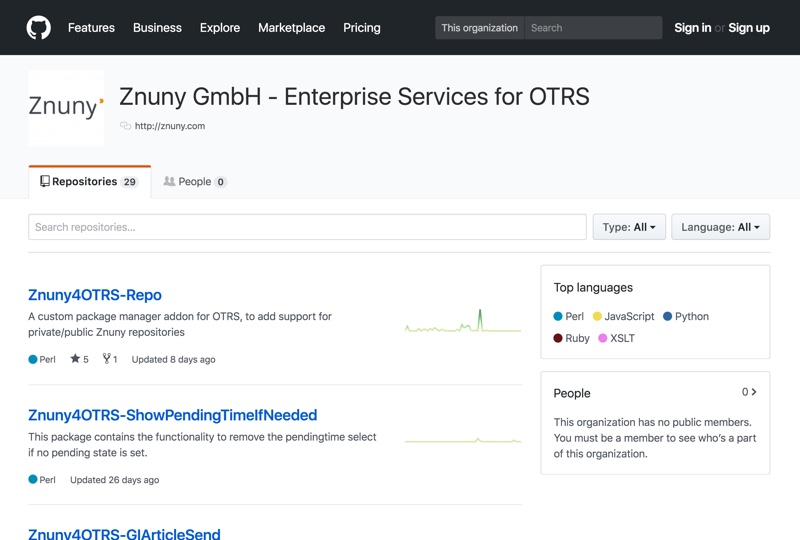Click the This organization search scope button
Screen dimensions: 800x540
point(480,28)
